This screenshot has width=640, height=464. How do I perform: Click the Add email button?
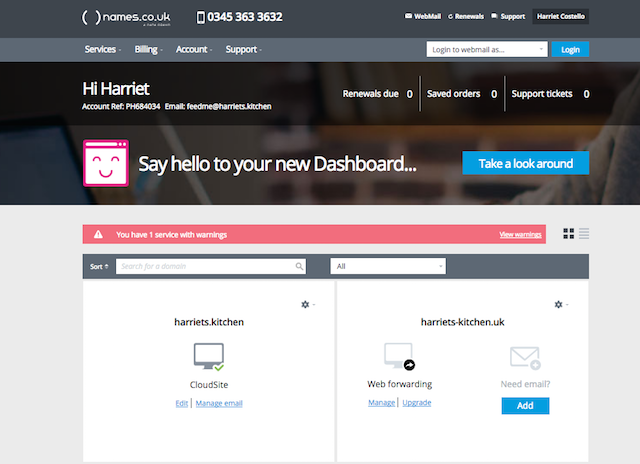click(x=525, y=406)
